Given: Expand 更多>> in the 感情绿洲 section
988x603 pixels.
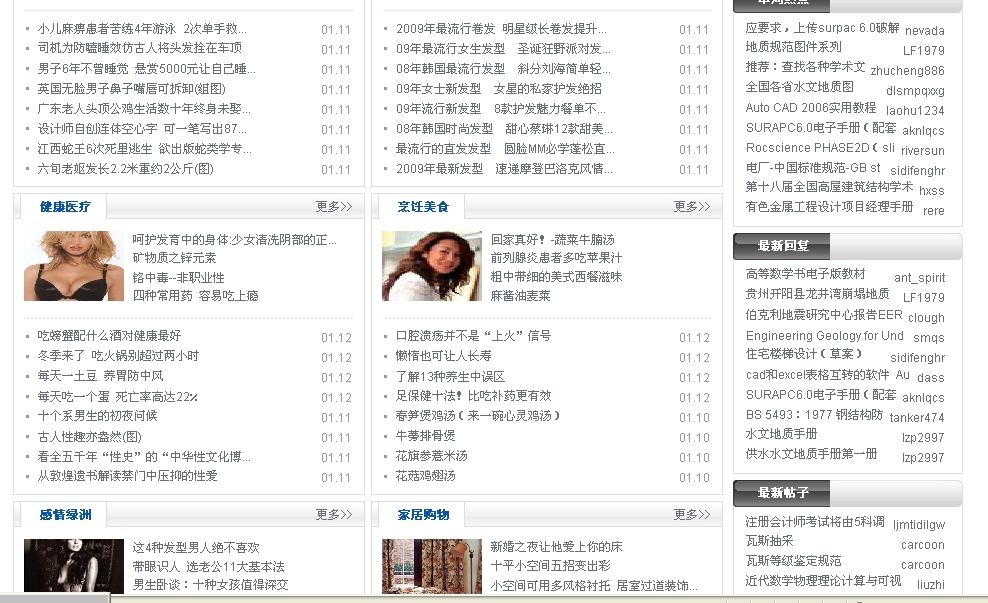Looking at the screenshot, I should pyautogui.click(x=334, y=515).
